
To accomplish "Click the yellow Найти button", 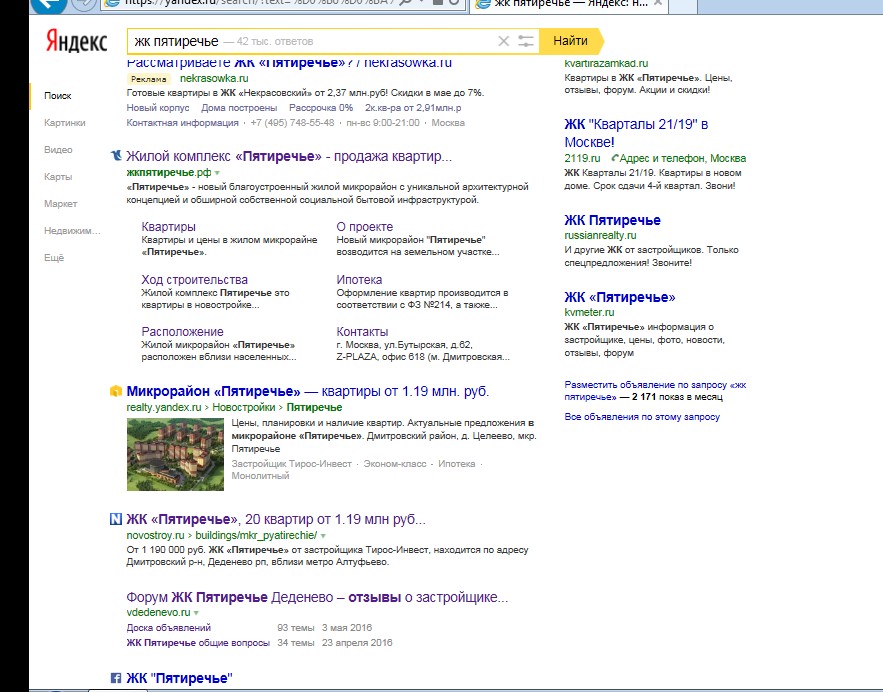I will pos(570,41).
